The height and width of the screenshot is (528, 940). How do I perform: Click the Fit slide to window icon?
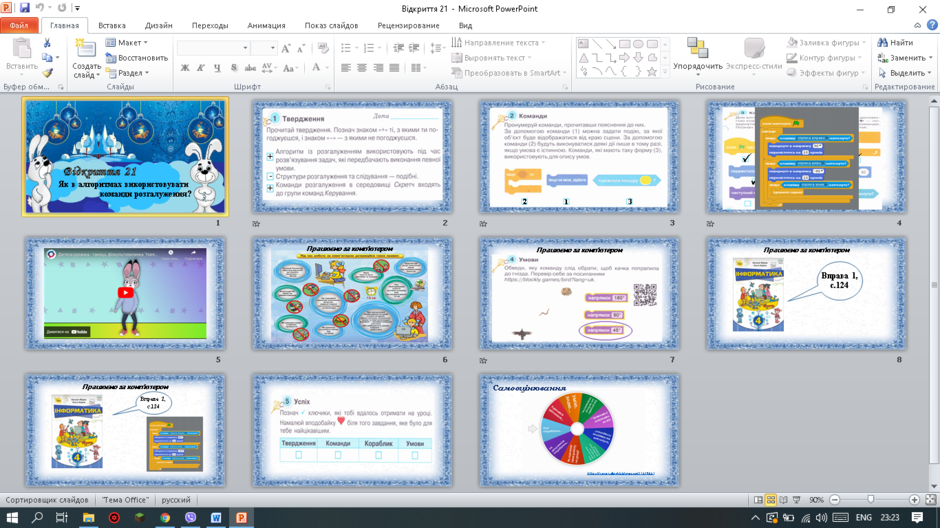[930, 500]
